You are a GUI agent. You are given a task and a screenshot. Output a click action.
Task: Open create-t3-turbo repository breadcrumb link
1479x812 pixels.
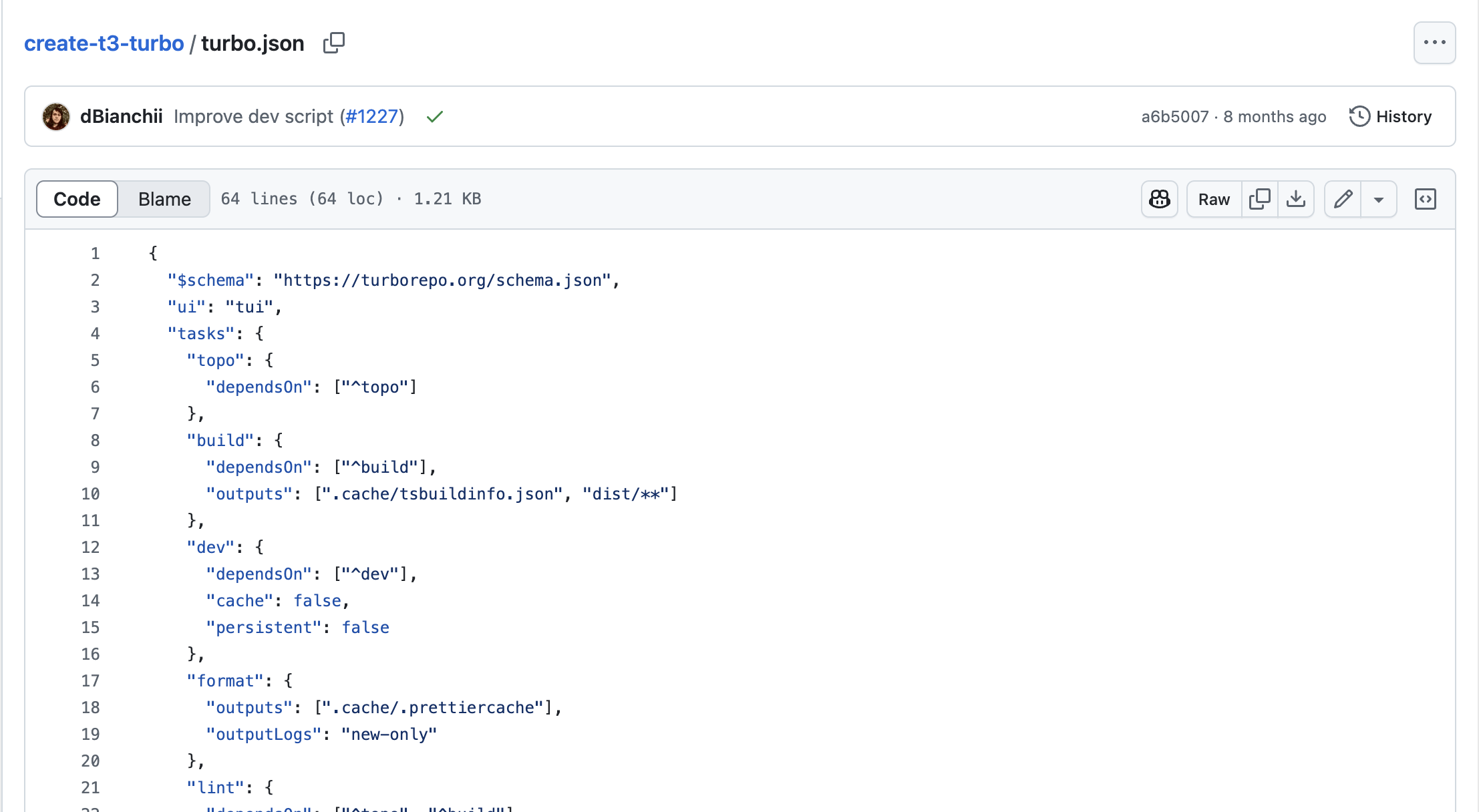pyautogui.click(x=104, y=43)
